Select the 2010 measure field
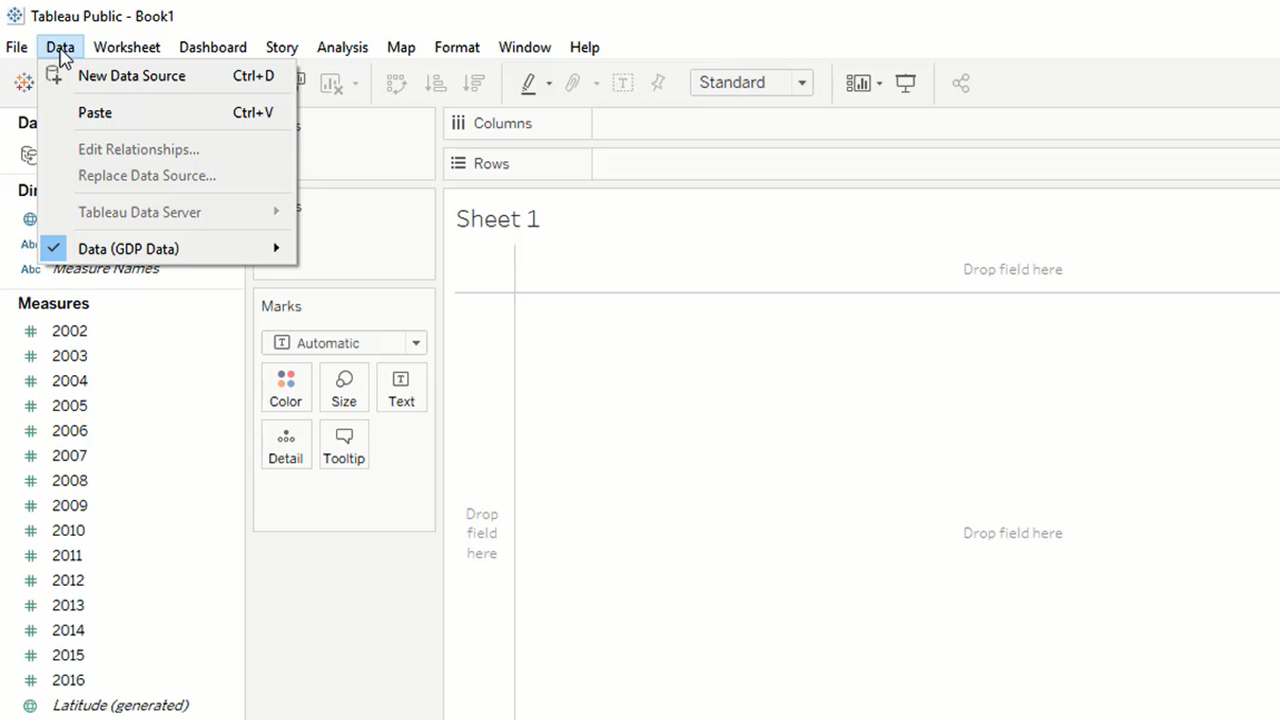Viewport: 1280px width, 720px height. (68, 531)
